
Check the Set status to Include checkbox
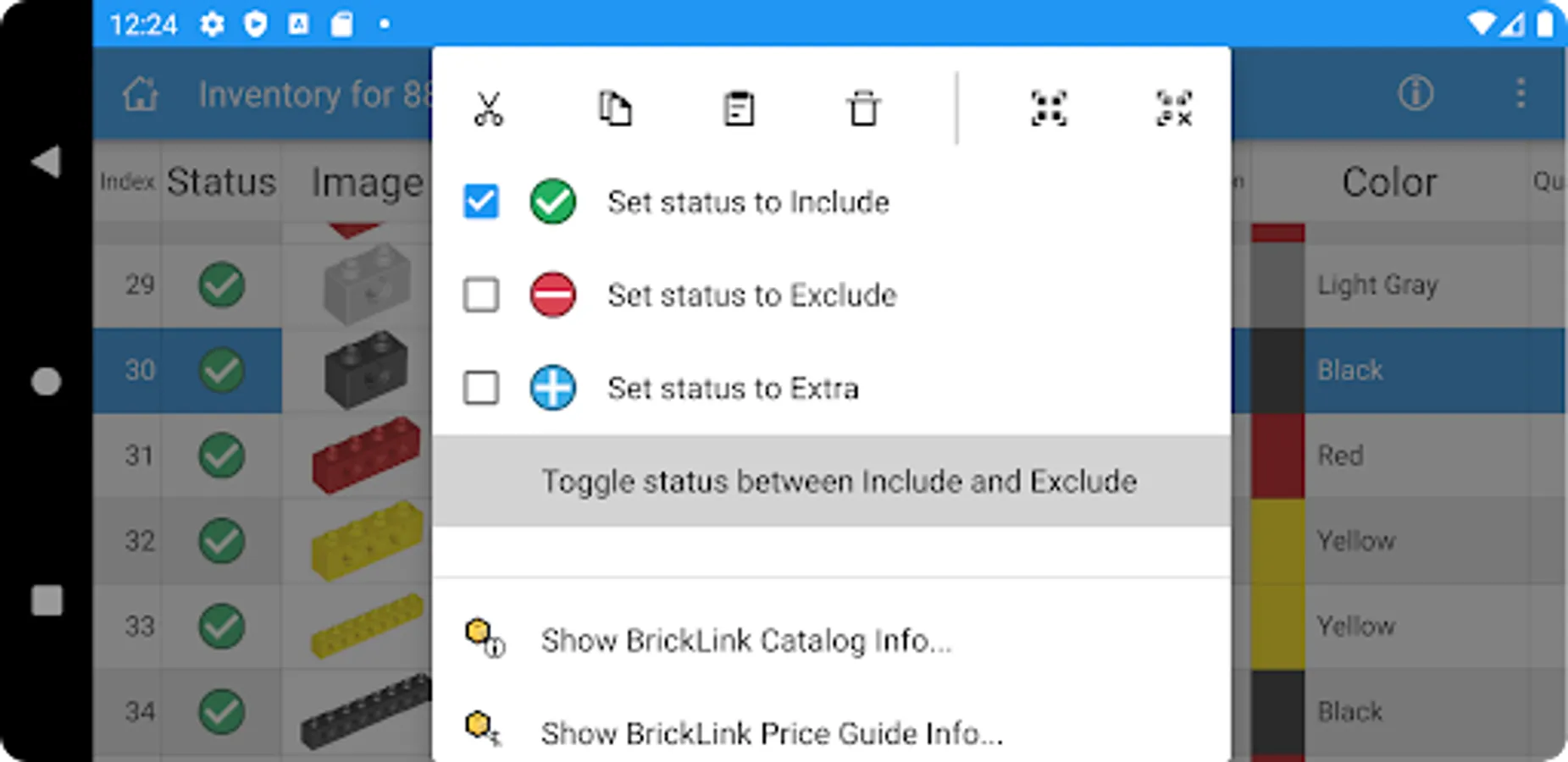481,202
